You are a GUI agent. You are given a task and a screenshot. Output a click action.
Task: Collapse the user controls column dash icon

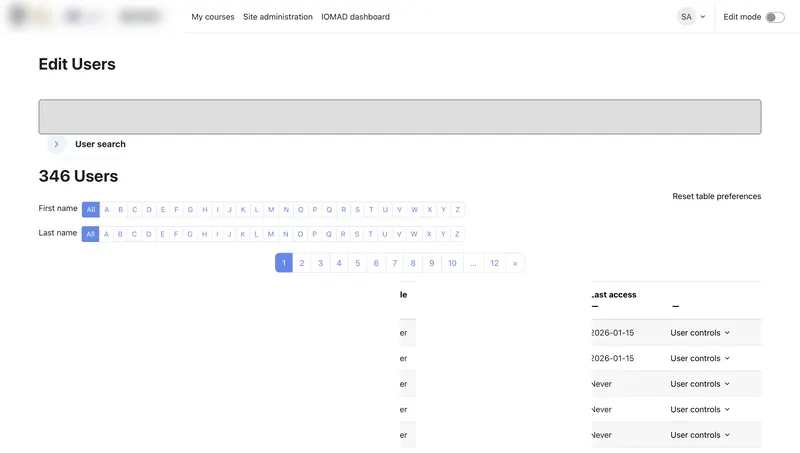[x=676, y=307]
